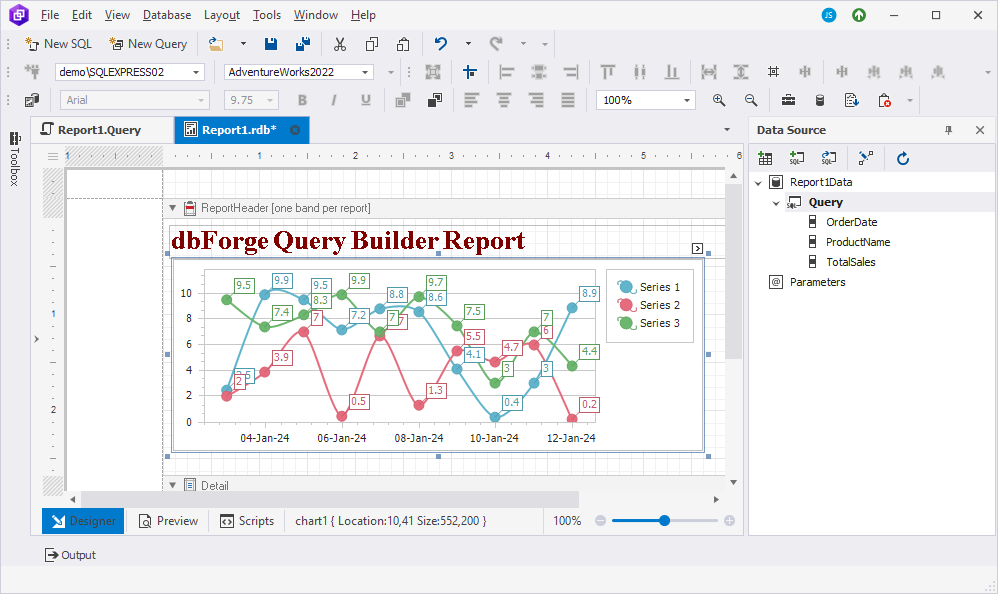The image size is (998, 594).
Task: Click the Undo arrow icon
Action: click(x=440, y=44)
